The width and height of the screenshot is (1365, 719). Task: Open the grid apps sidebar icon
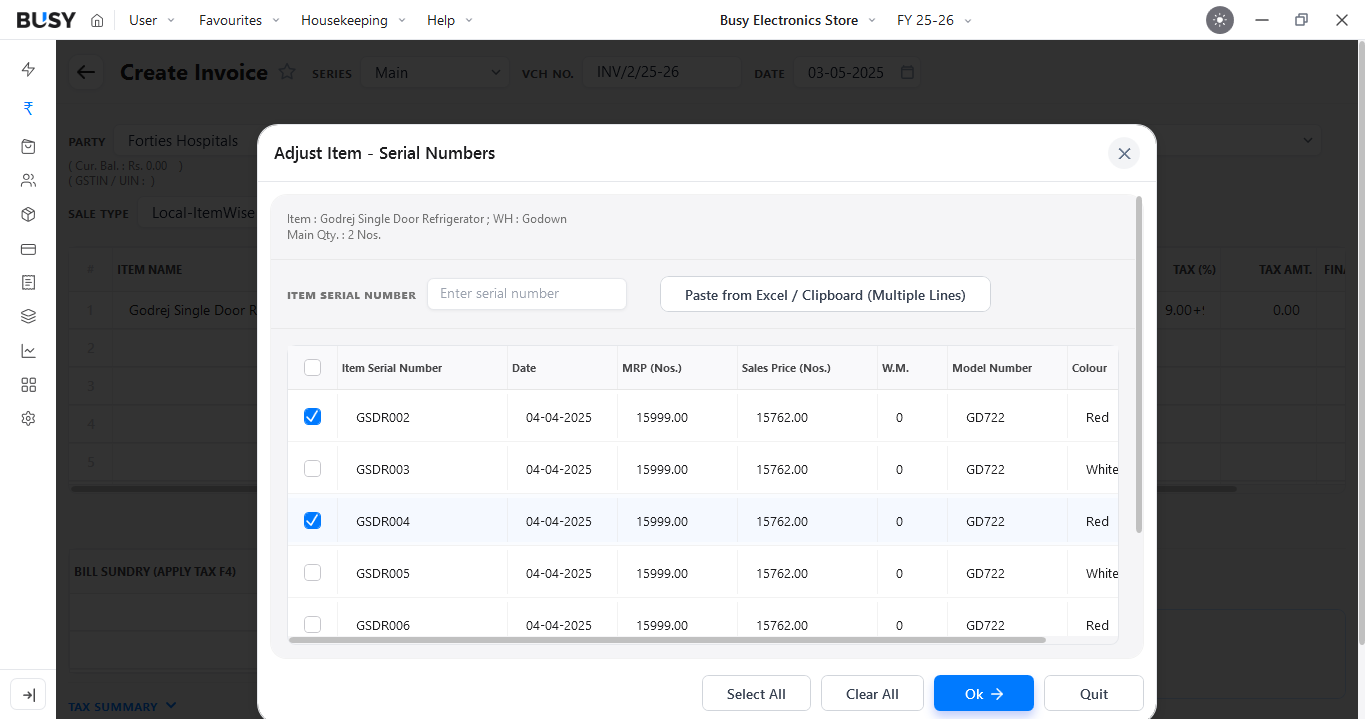(28, 385)
